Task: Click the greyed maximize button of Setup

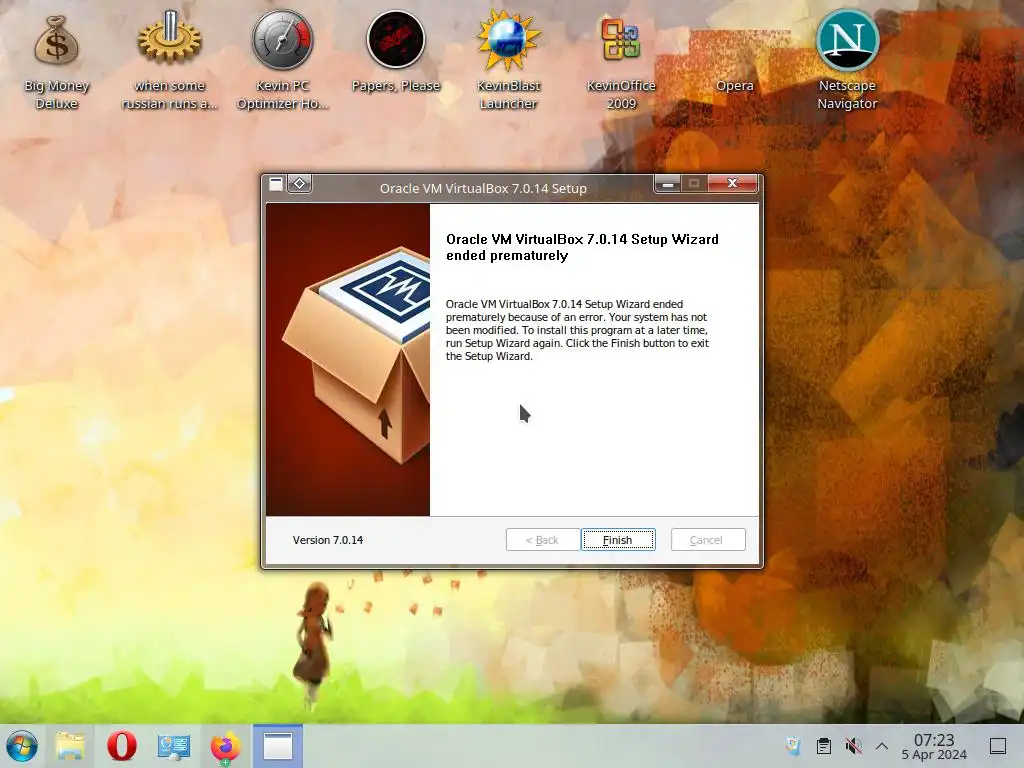Action: pos(694,184)
